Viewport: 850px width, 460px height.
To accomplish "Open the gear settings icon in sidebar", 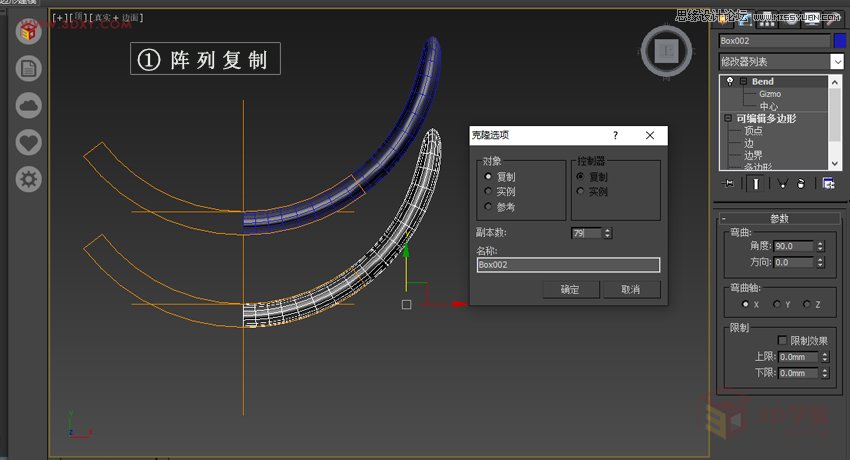I will 29,179.
